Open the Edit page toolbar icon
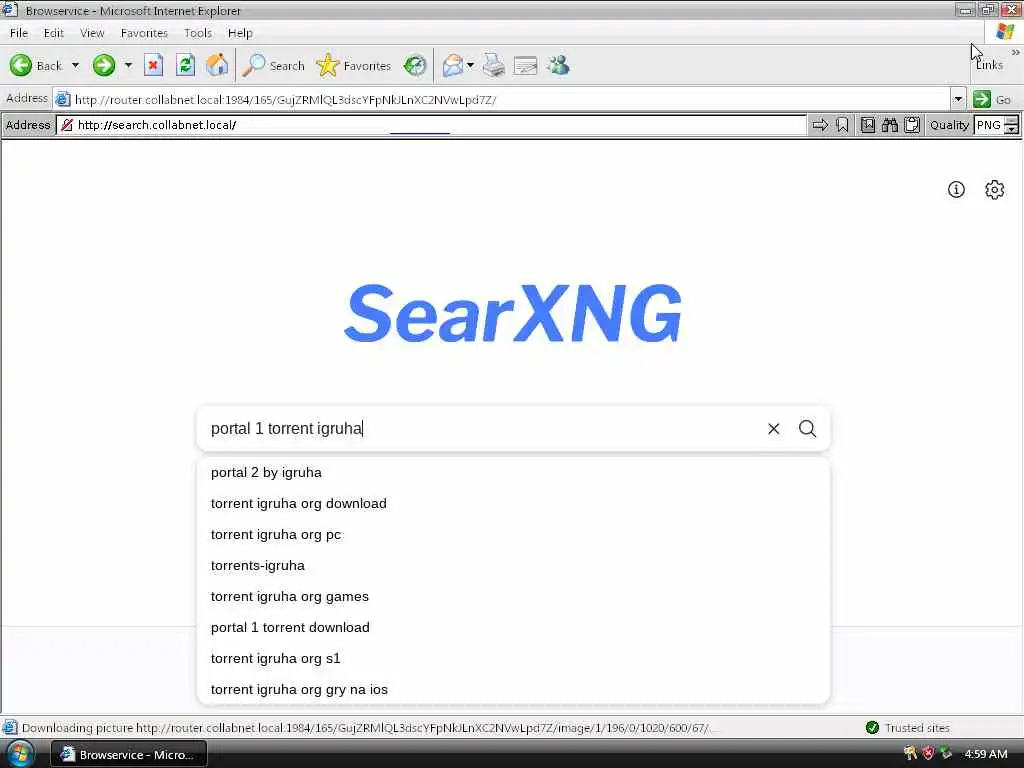Image resolution: width=1024 pixels, height=768 pixels. 525,65
